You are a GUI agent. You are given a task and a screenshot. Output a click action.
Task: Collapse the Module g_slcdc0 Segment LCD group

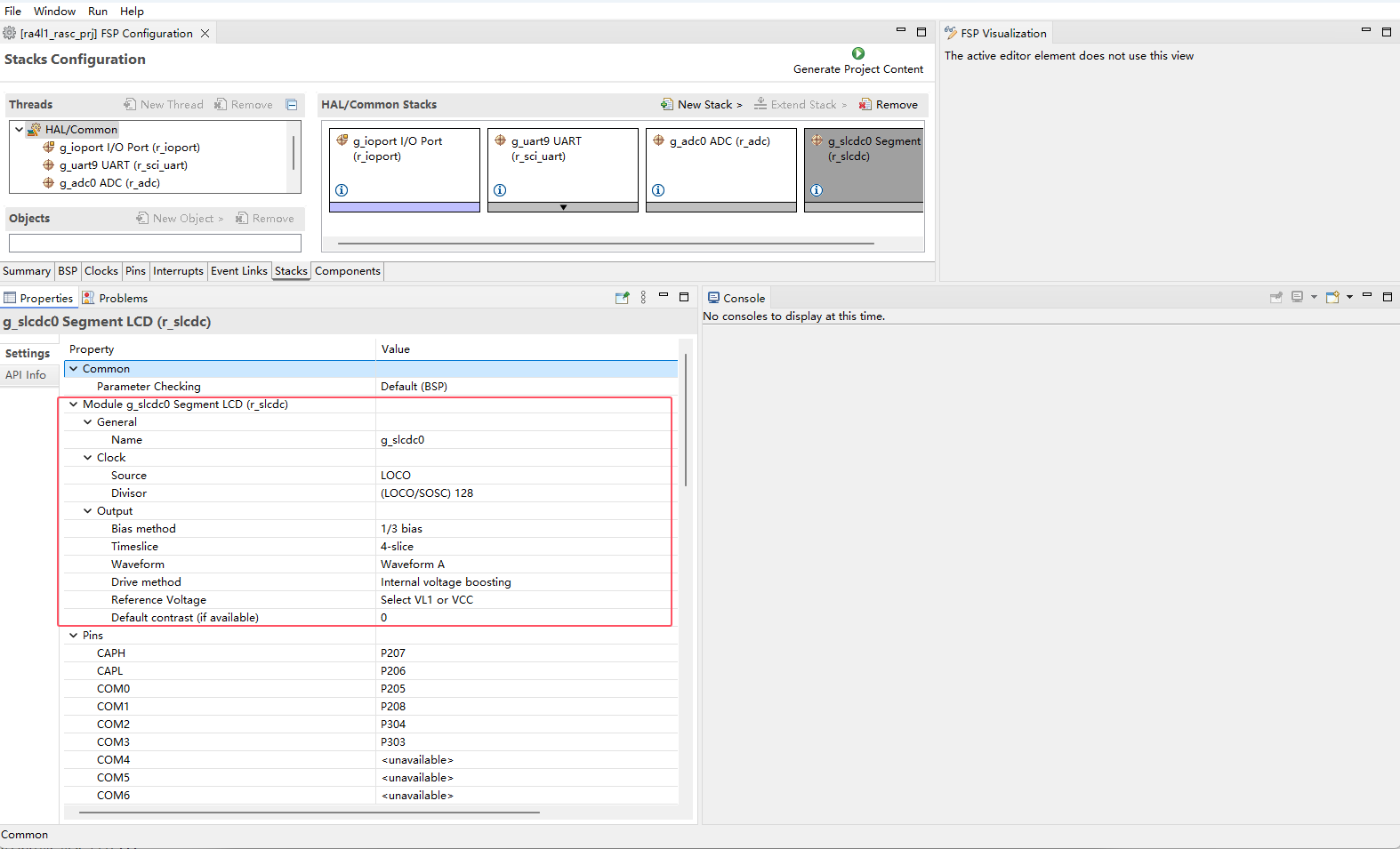point(74,404)
